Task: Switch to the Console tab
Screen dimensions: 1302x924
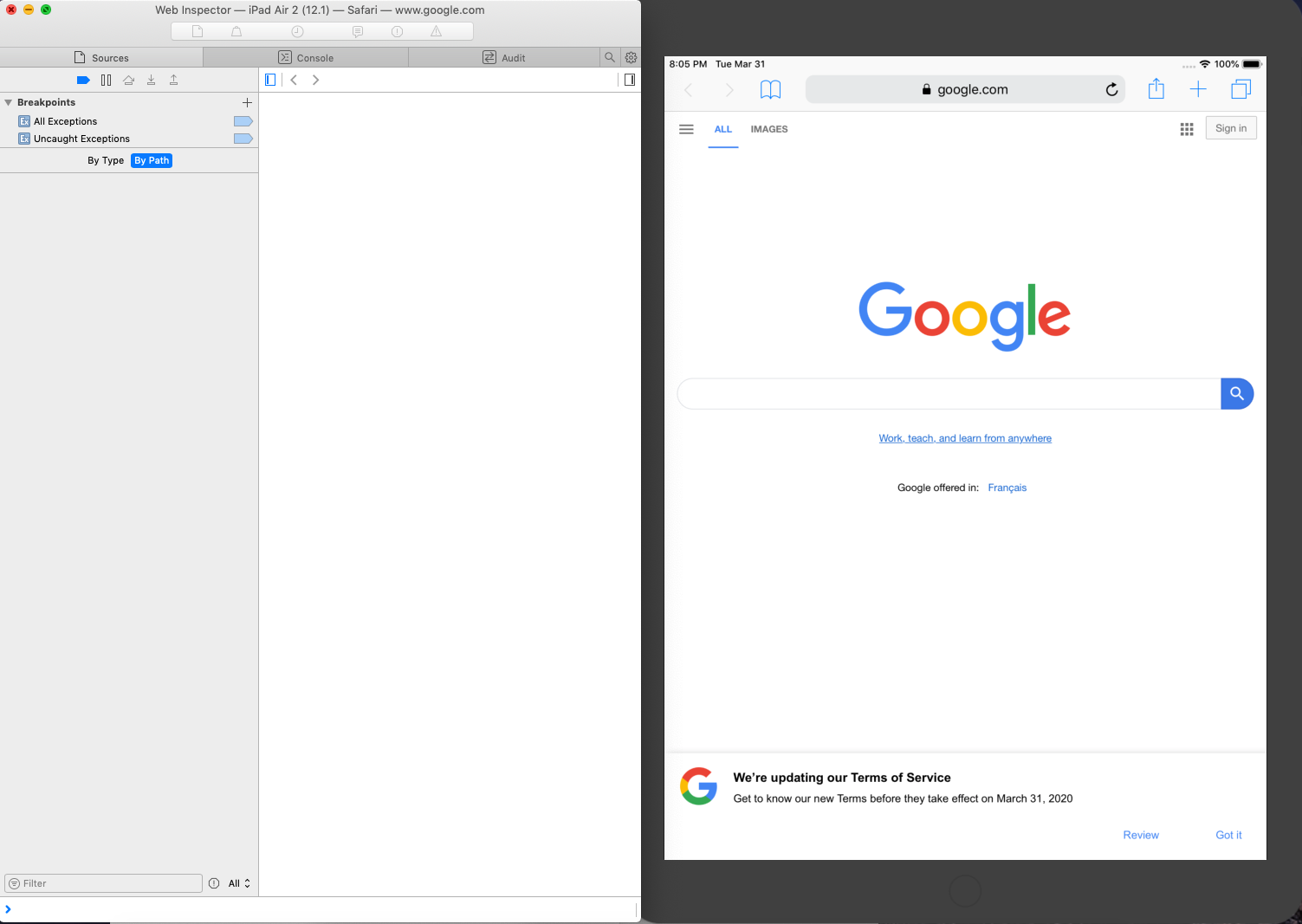Action: [x=306, y=57]
